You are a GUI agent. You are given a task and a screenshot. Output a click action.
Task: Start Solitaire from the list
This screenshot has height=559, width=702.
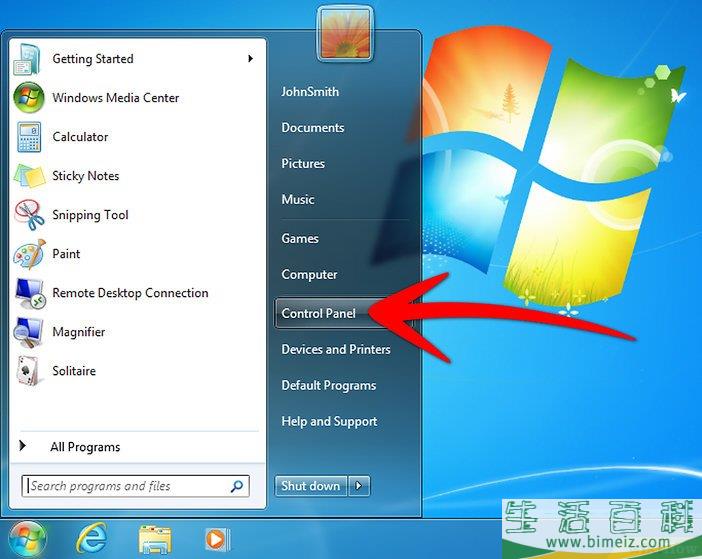[x=74, y=371]
